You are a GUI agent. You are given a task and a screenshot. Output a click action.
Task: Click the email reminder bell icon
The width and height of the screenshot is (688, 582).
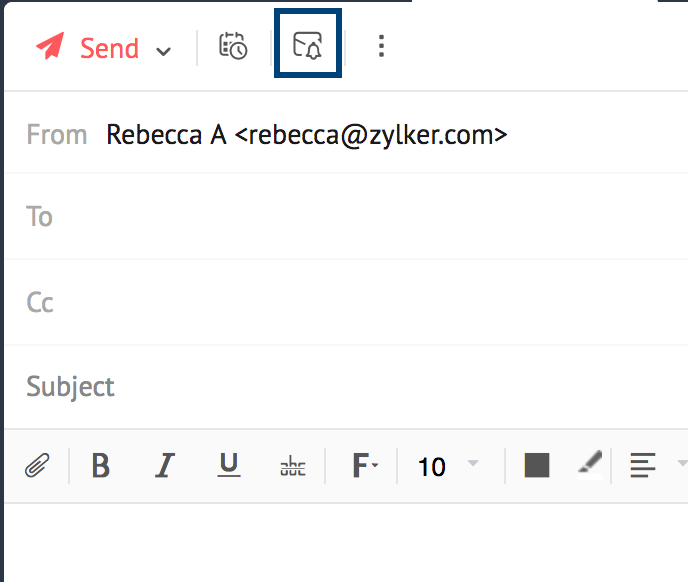[308, 45]
